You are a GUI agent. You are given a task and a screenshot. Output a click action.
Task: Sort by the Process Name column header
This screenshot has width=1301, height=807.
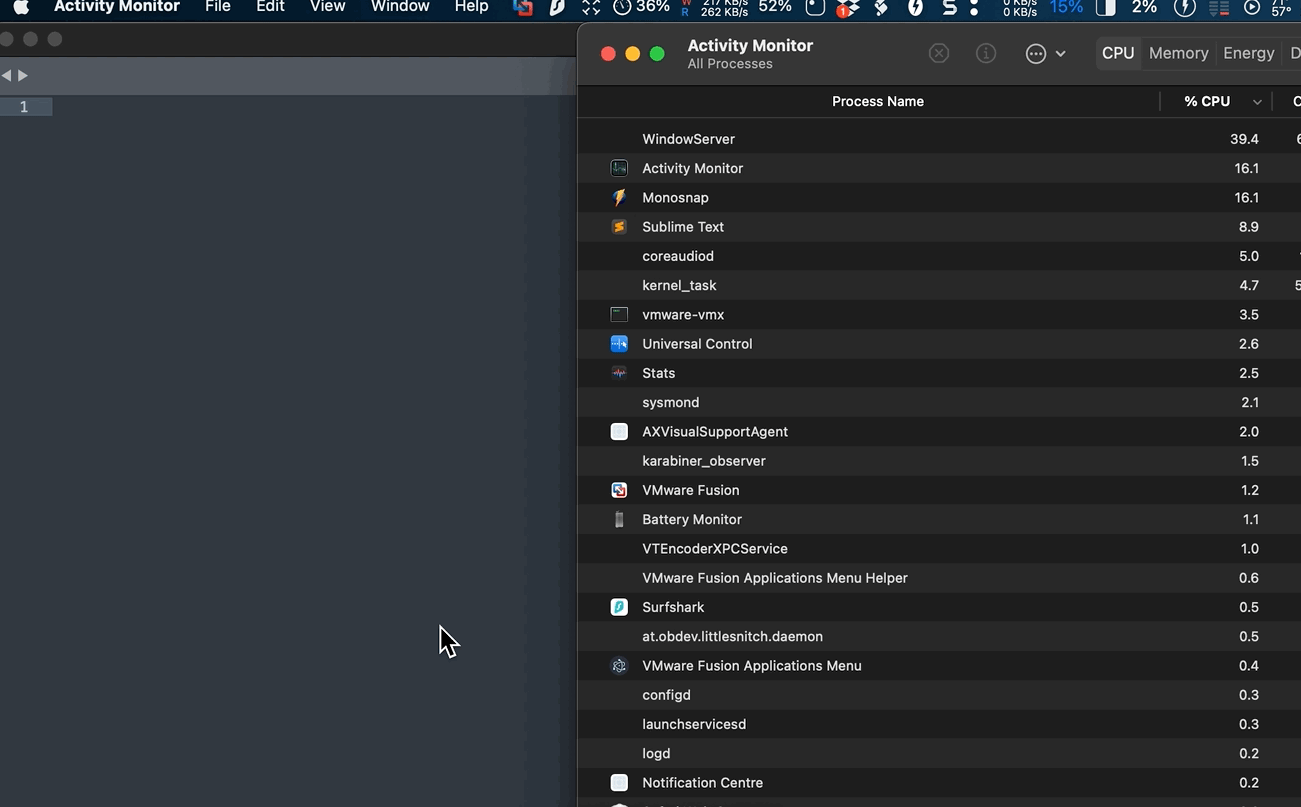pos(877,101)
